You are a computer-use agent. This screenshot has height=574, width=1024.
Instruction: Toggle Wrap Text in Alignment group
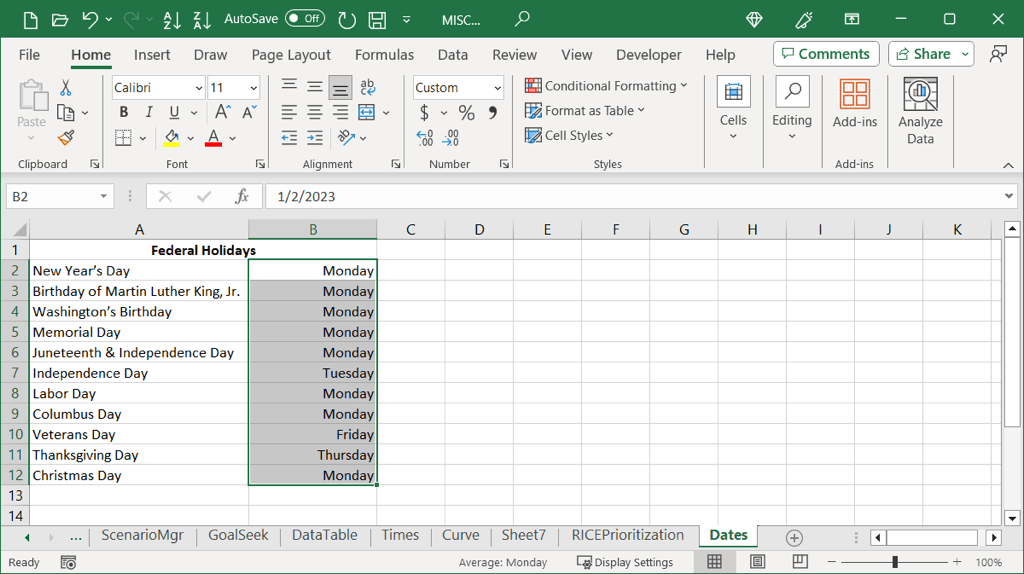pos(368,87)
